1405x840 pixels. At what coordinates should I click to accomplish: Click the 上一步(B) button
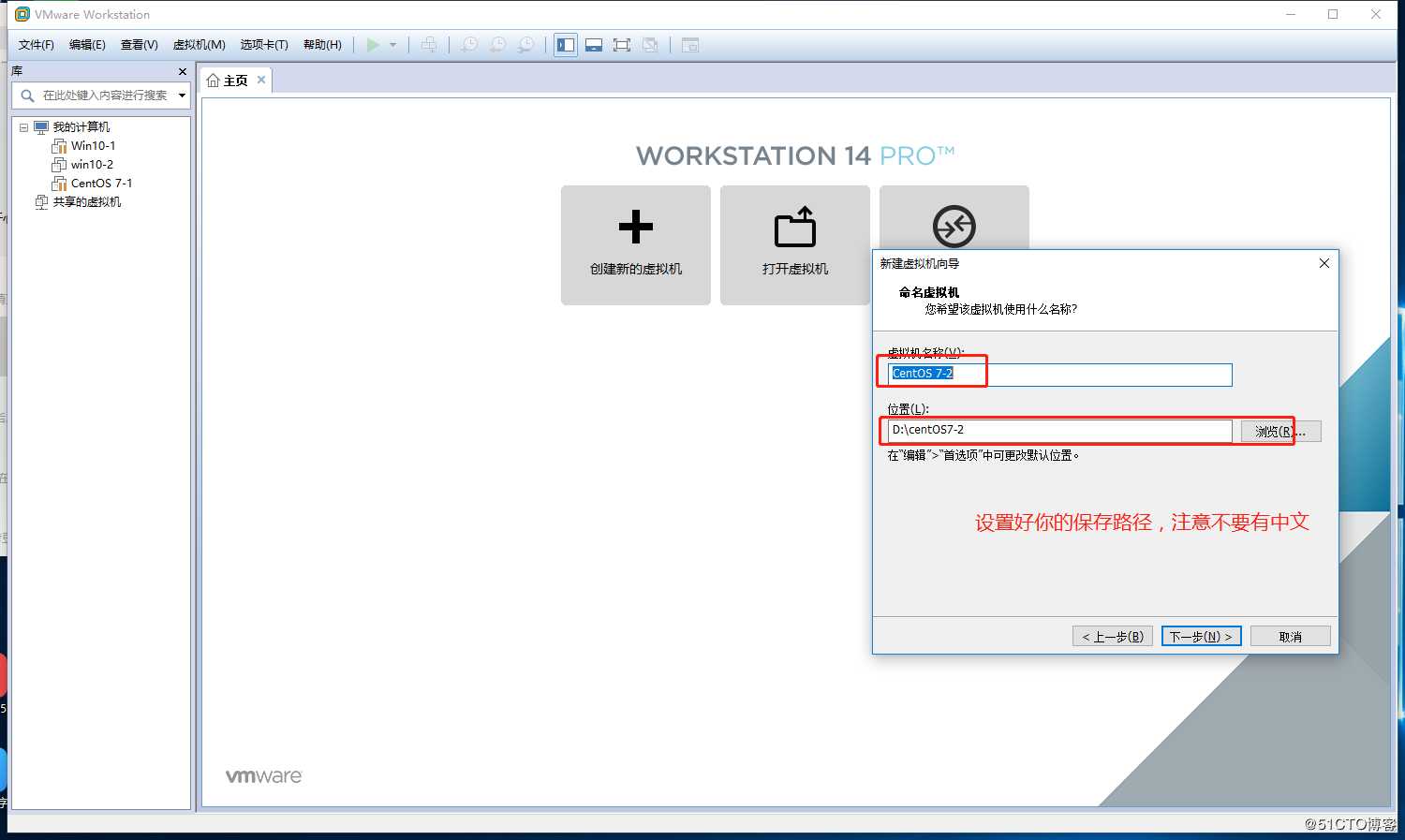pos(1113,637)
